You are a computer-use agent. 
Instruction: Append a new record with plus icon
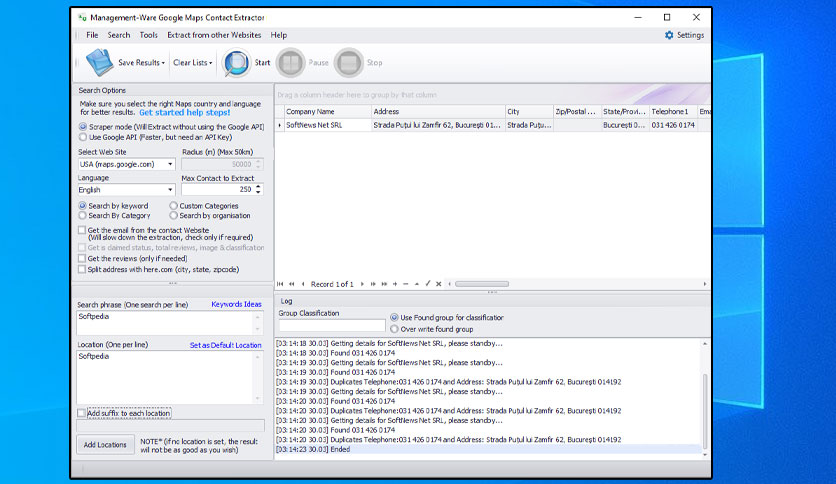[x=395, y=284]
